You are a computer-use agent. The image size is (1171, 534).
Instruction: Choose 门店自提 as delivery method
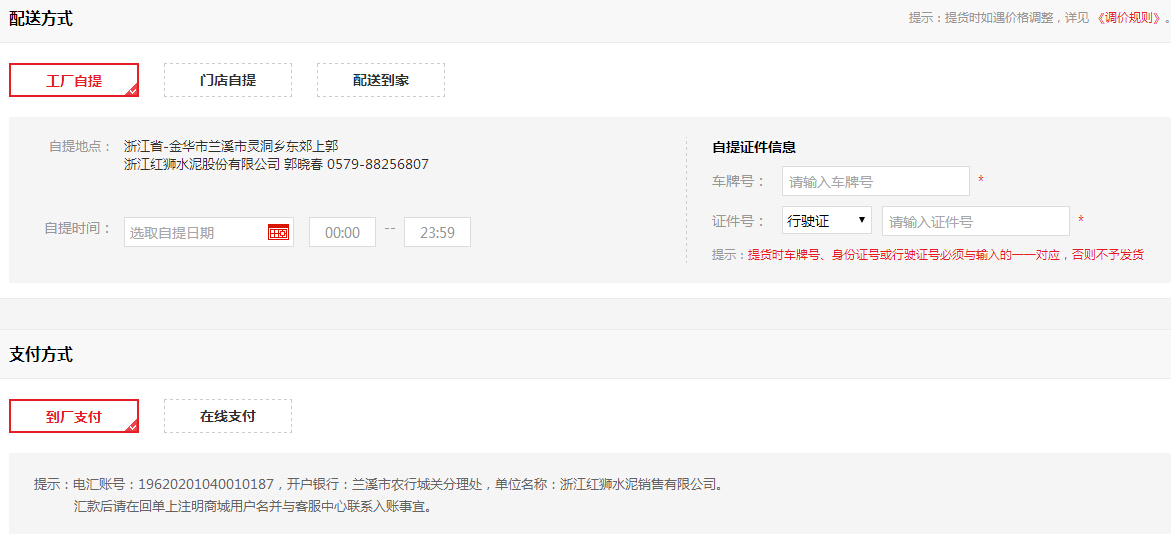click(x=228, y=80)
